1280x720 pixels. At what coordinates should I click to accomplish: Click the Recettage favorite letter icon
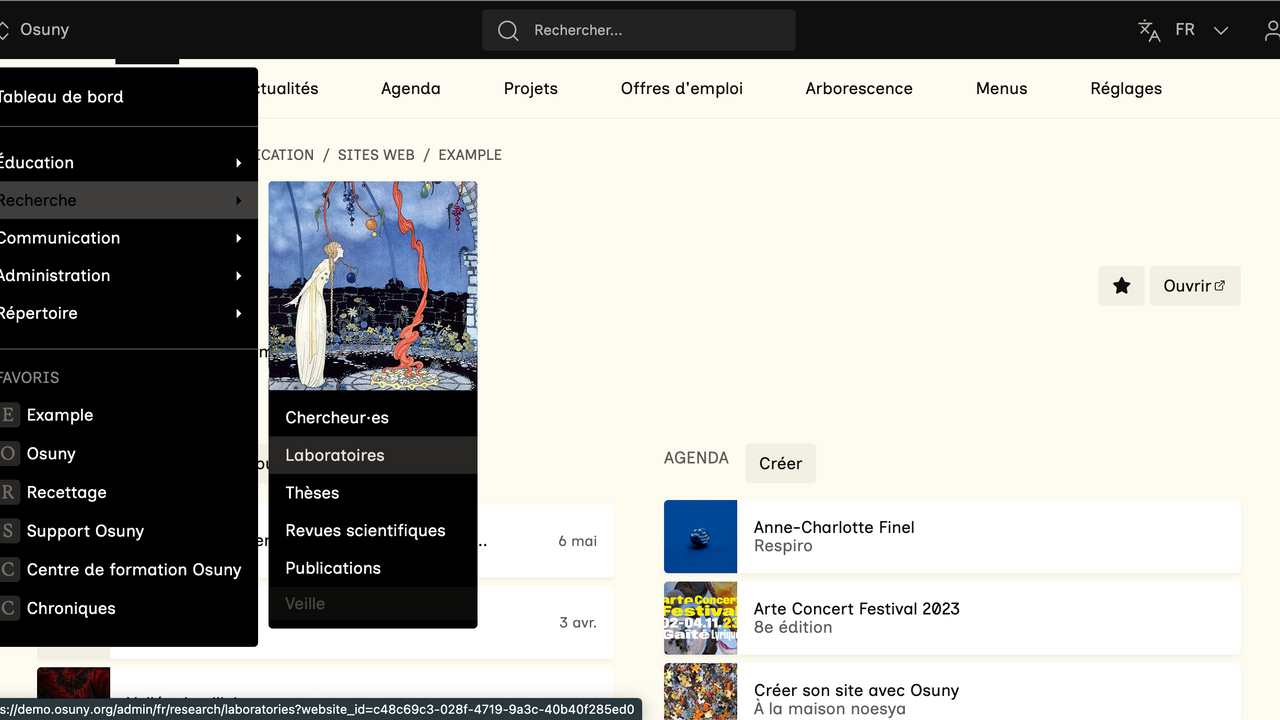[x=9, y=492]
